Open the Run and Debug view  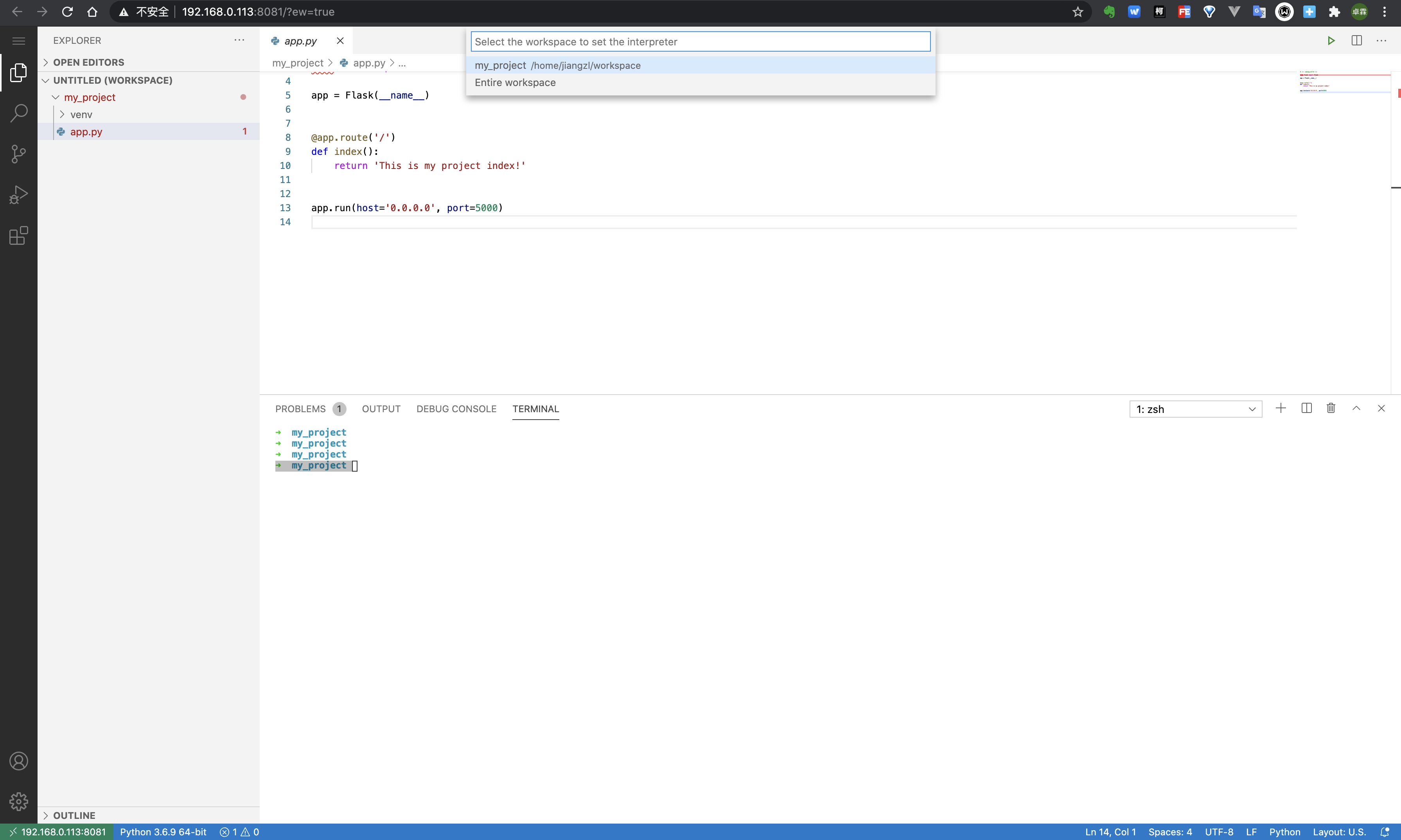(19, 195)
